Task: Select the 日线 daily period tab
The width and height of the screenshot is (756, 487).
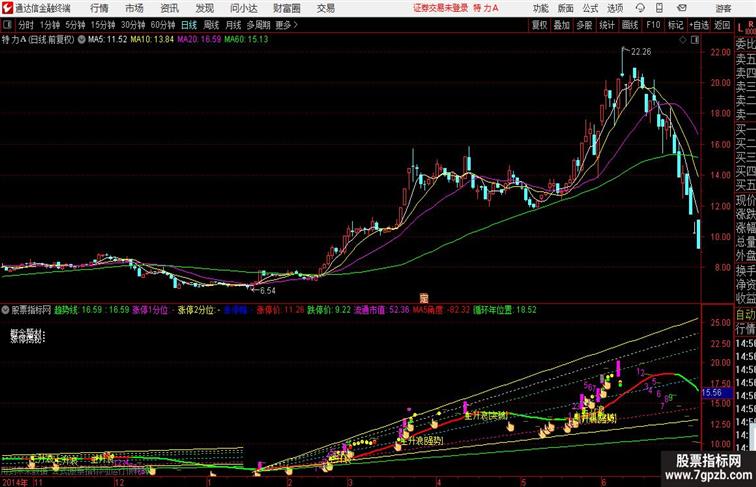Action: (189, 25)
